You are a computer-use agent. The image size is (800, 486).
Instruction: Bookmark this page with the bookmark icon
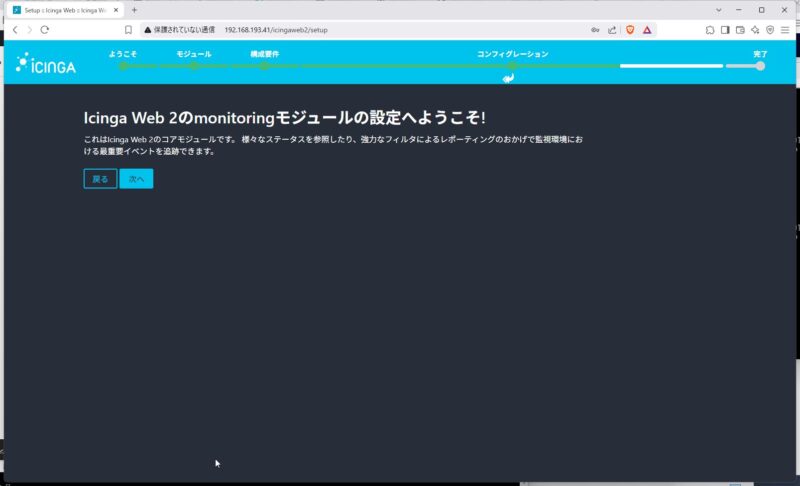[x=128, y=30]
